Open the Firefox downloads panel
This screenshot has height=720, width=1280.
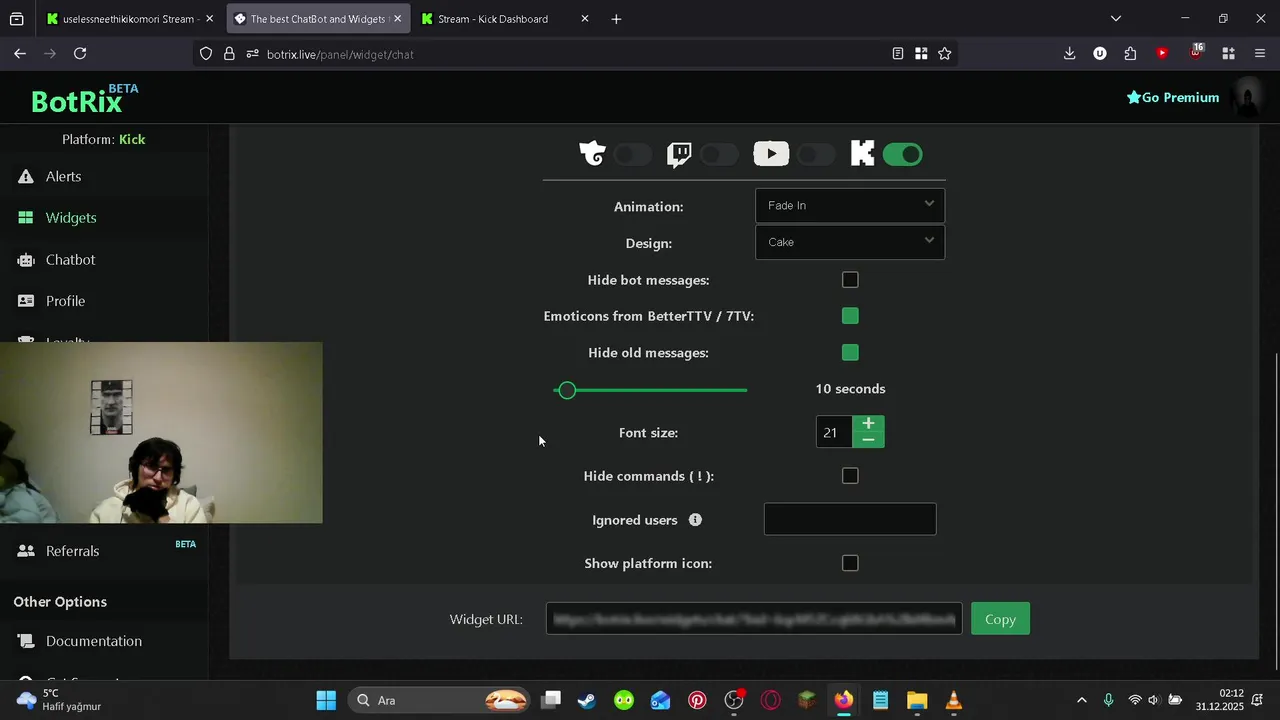pos(1069,54)
